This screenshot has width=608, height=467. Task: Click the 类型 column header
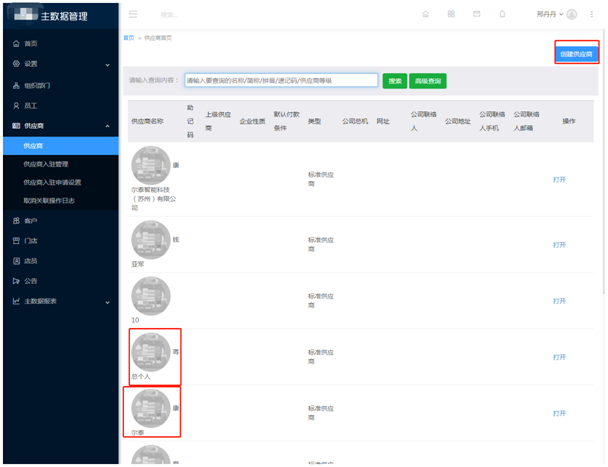314,121
